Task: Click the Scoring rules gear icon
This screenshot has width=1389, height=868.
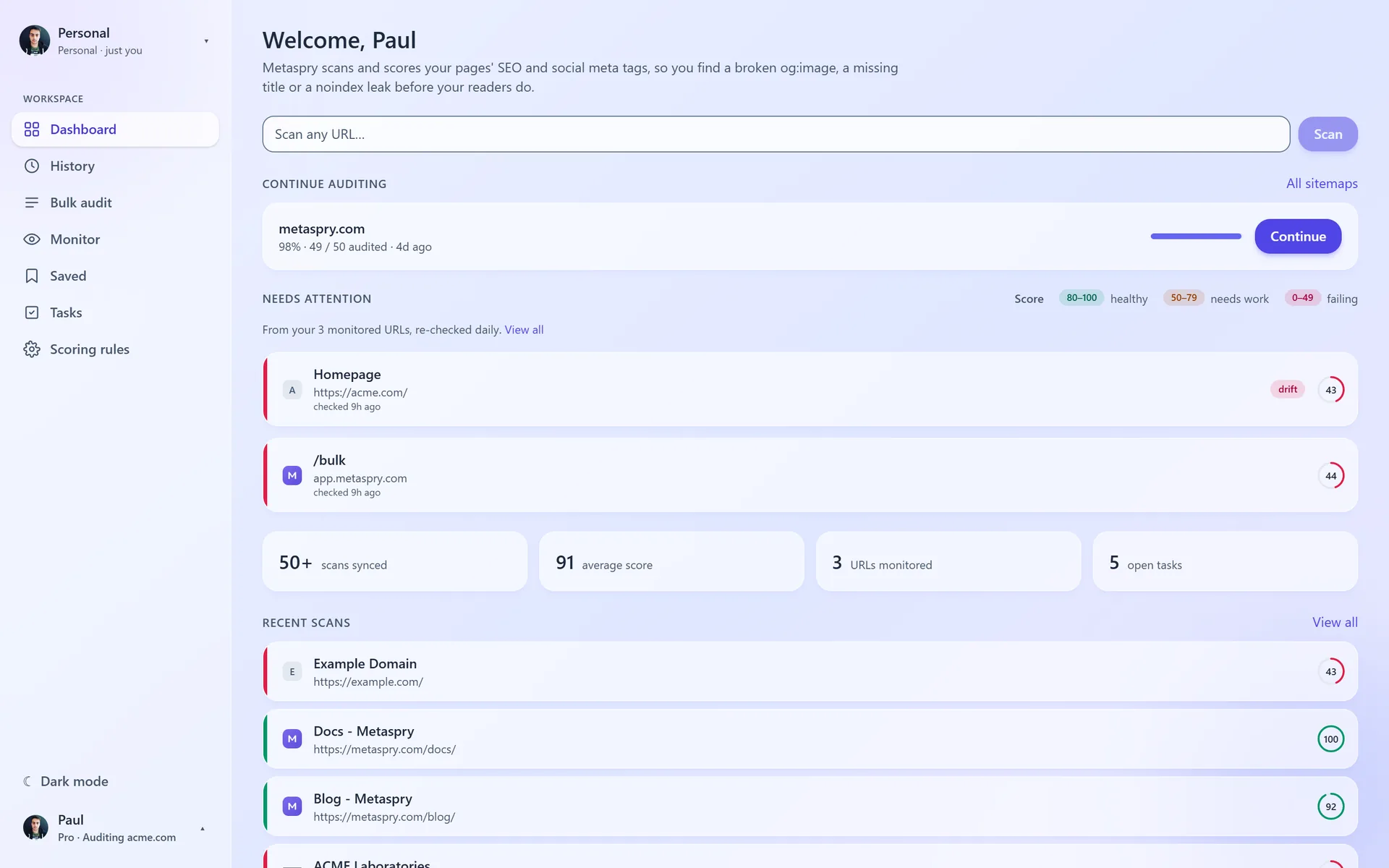Action: pos(32,349)
